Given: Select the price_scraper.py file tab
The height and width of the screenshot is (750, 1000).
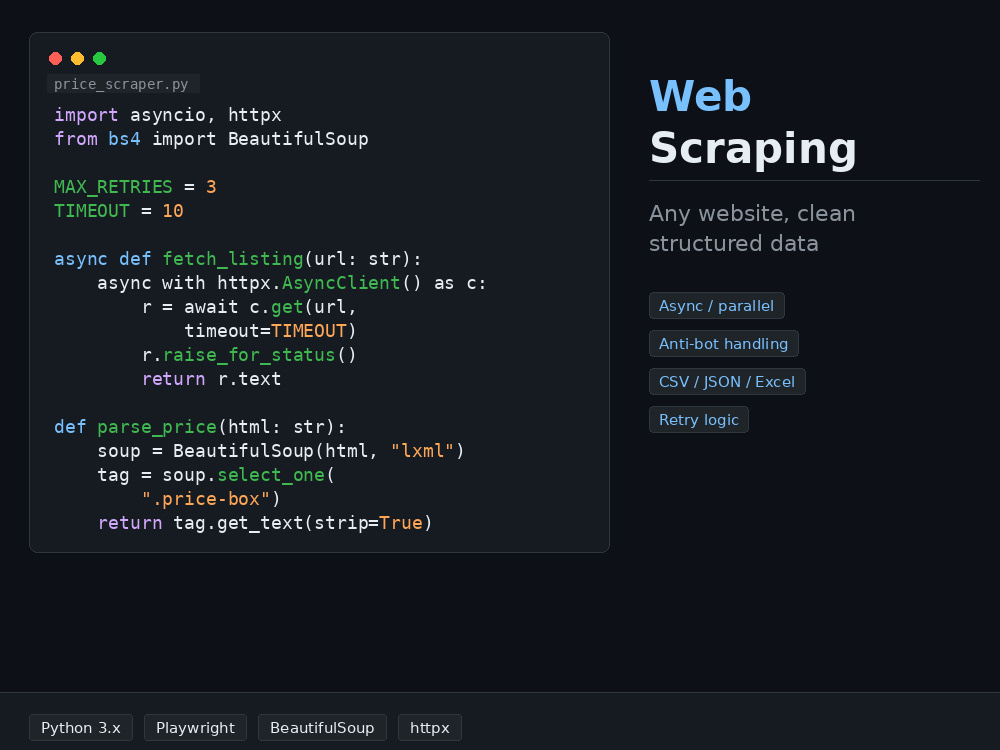Looking at the screenshot, I should (x=123, y=84).
